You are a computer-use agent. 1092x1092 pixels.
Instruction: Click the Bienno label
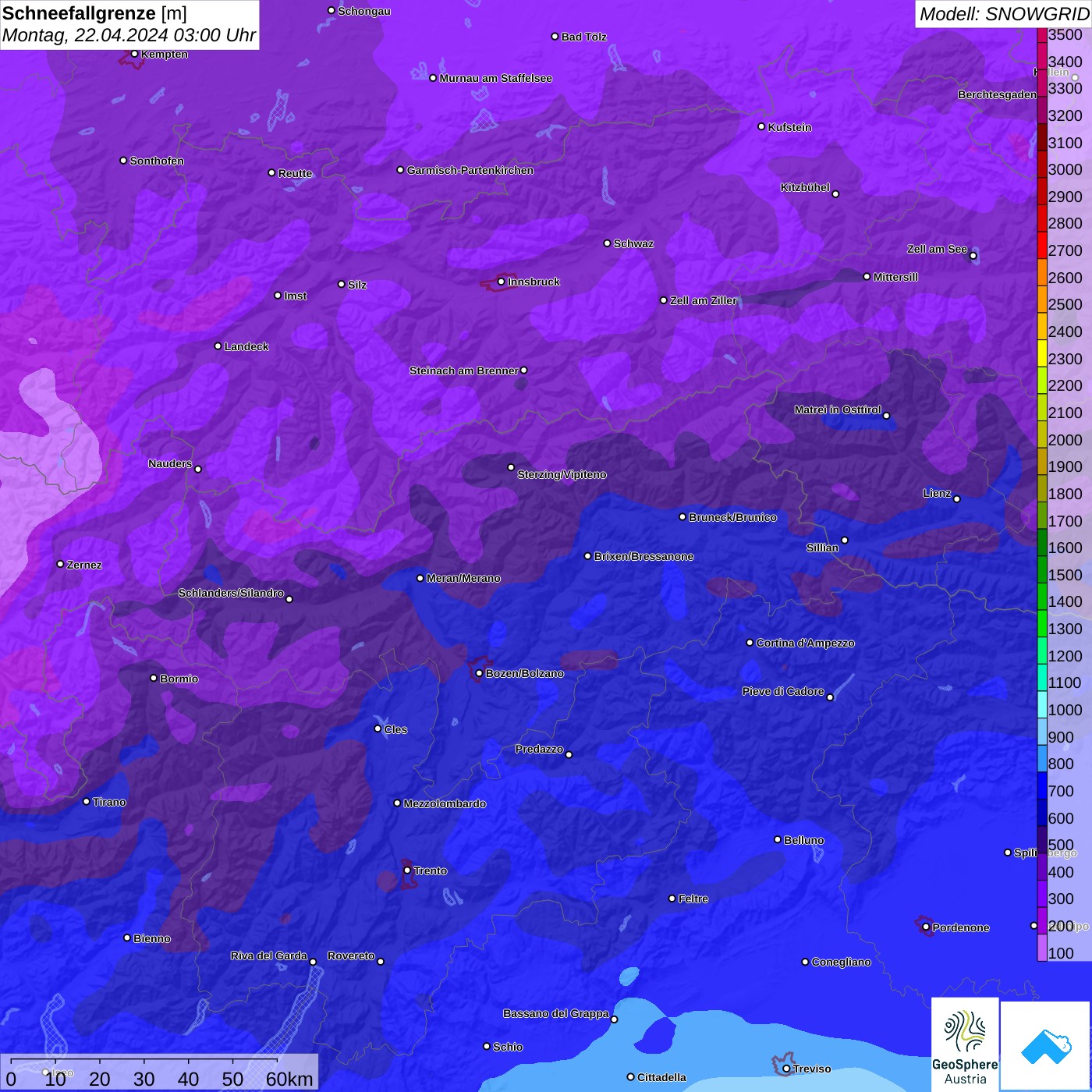pyautogui.click(x=152, y=938)
